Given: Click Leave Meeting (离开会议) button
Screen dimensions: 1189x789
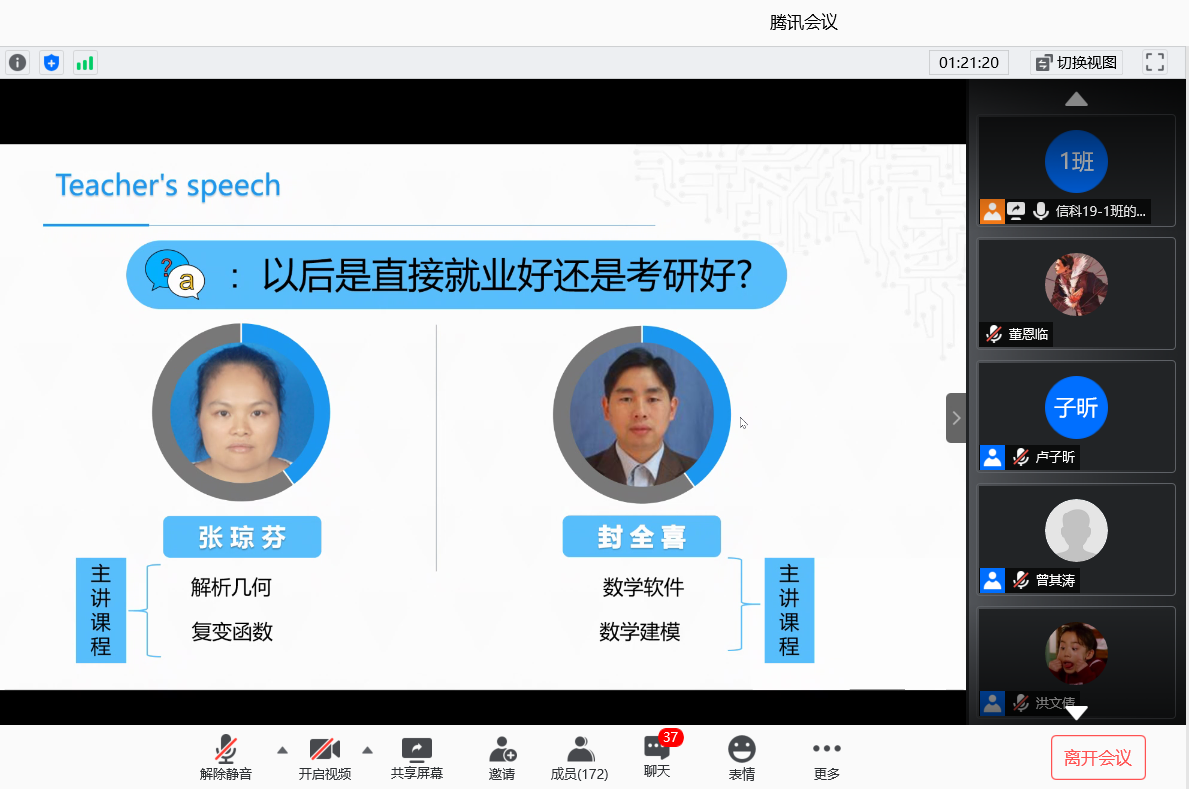Looking at the screenshot, I should 1097,757.
